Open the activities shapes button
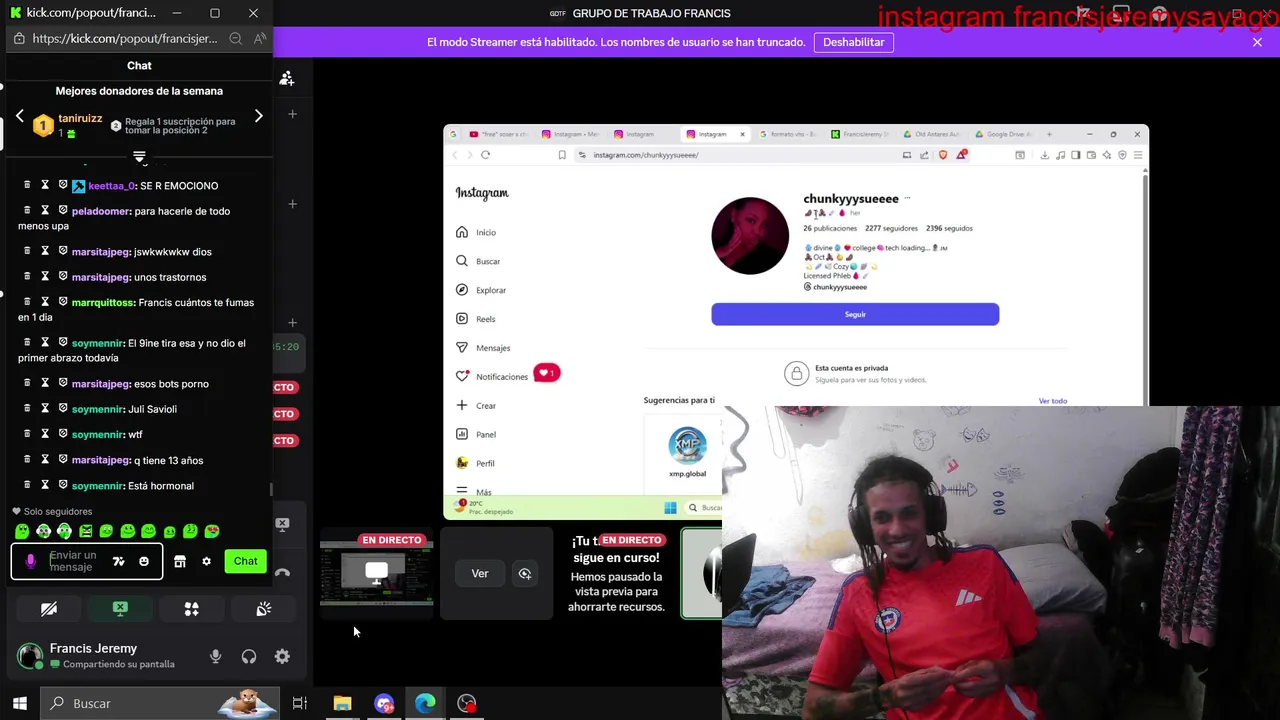Viewport: 1280px width, 720px height. pyautogui.click(x=192, y=609)
